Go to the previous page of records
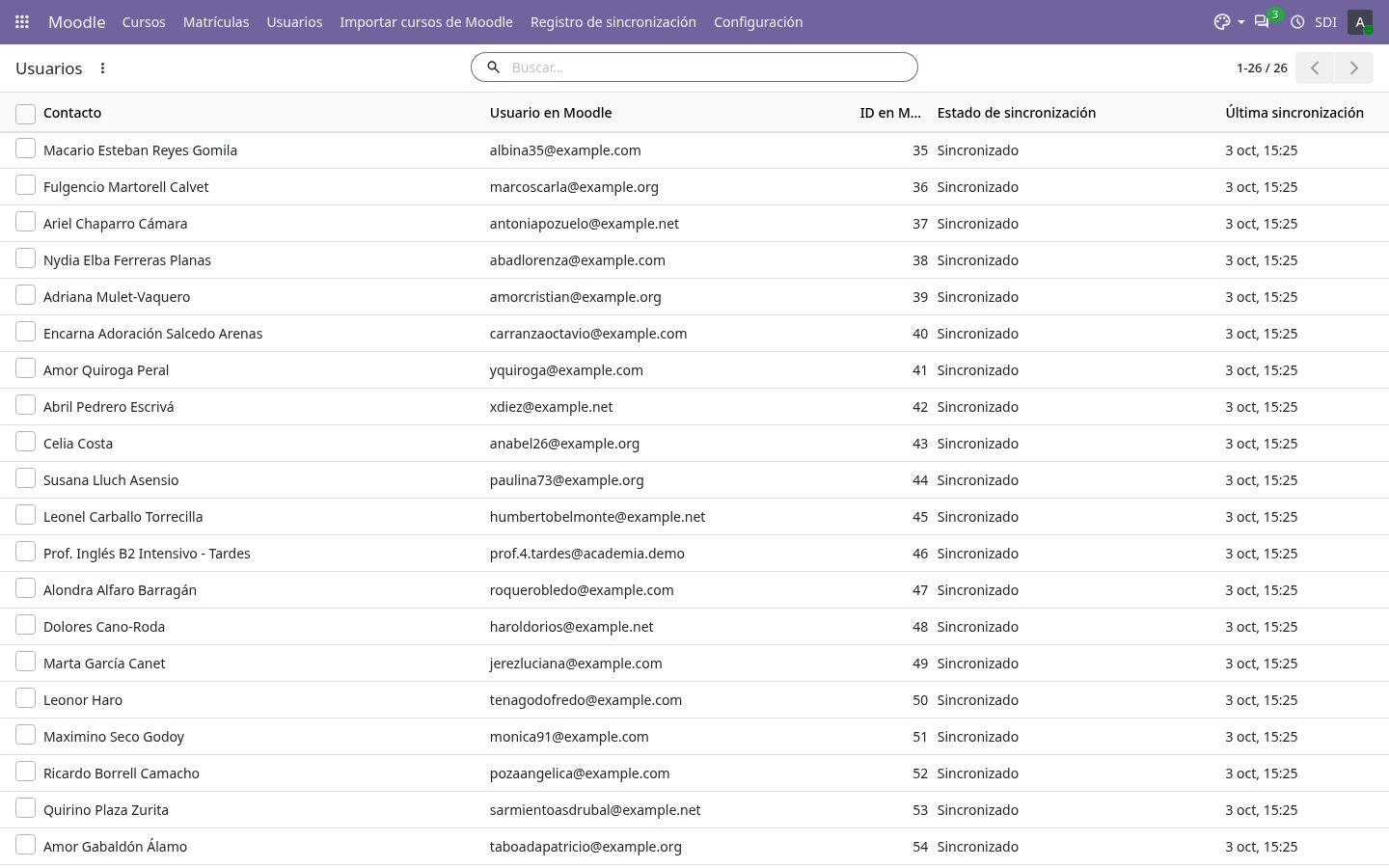This screenshot has height=868, width=1389. [1315, 68]
